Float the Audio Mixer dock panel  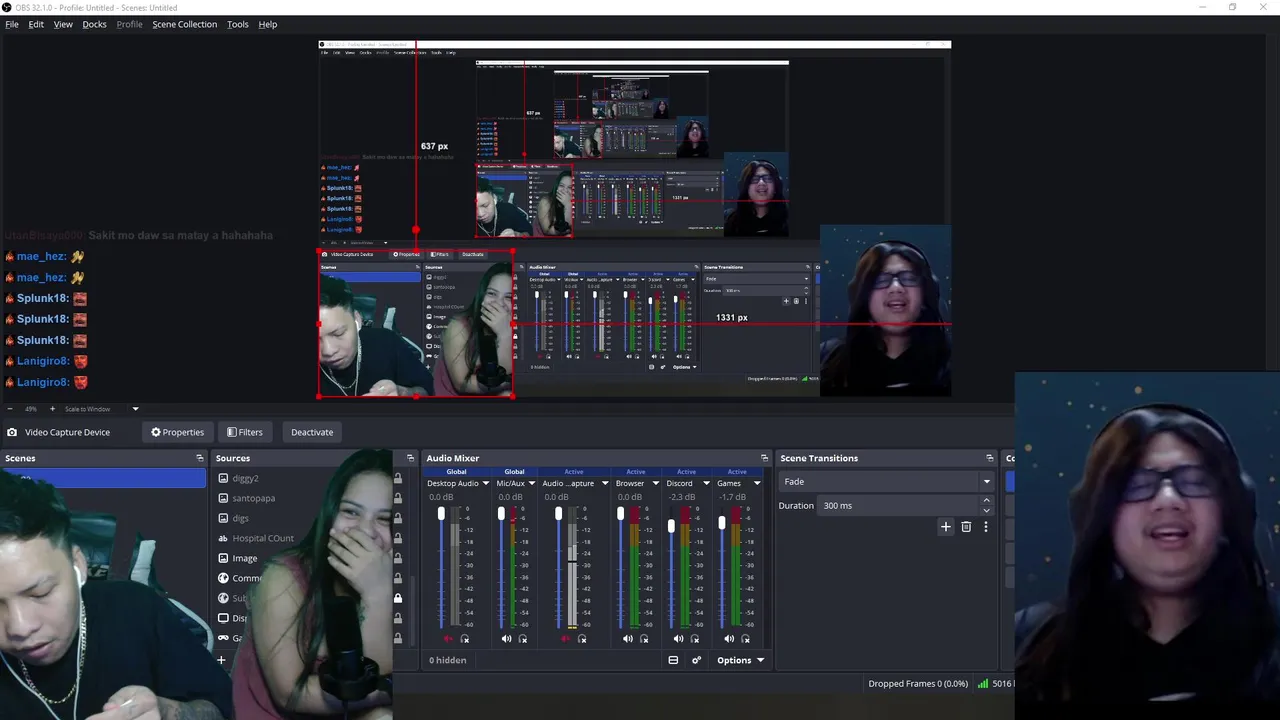pyautogui.click(x=764, y=458)
